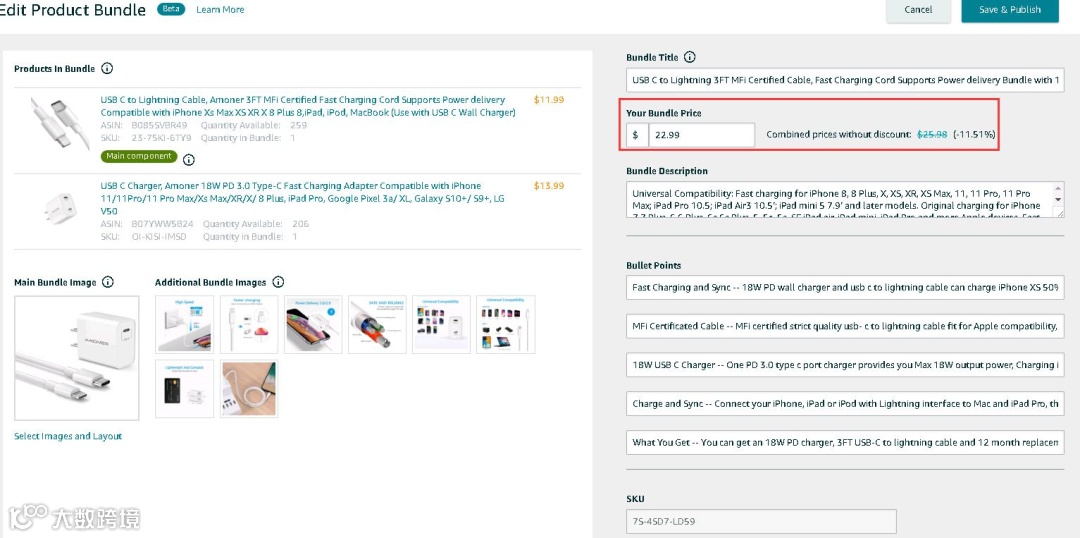Click the main bundle image thumbnail

coord(77,358)
